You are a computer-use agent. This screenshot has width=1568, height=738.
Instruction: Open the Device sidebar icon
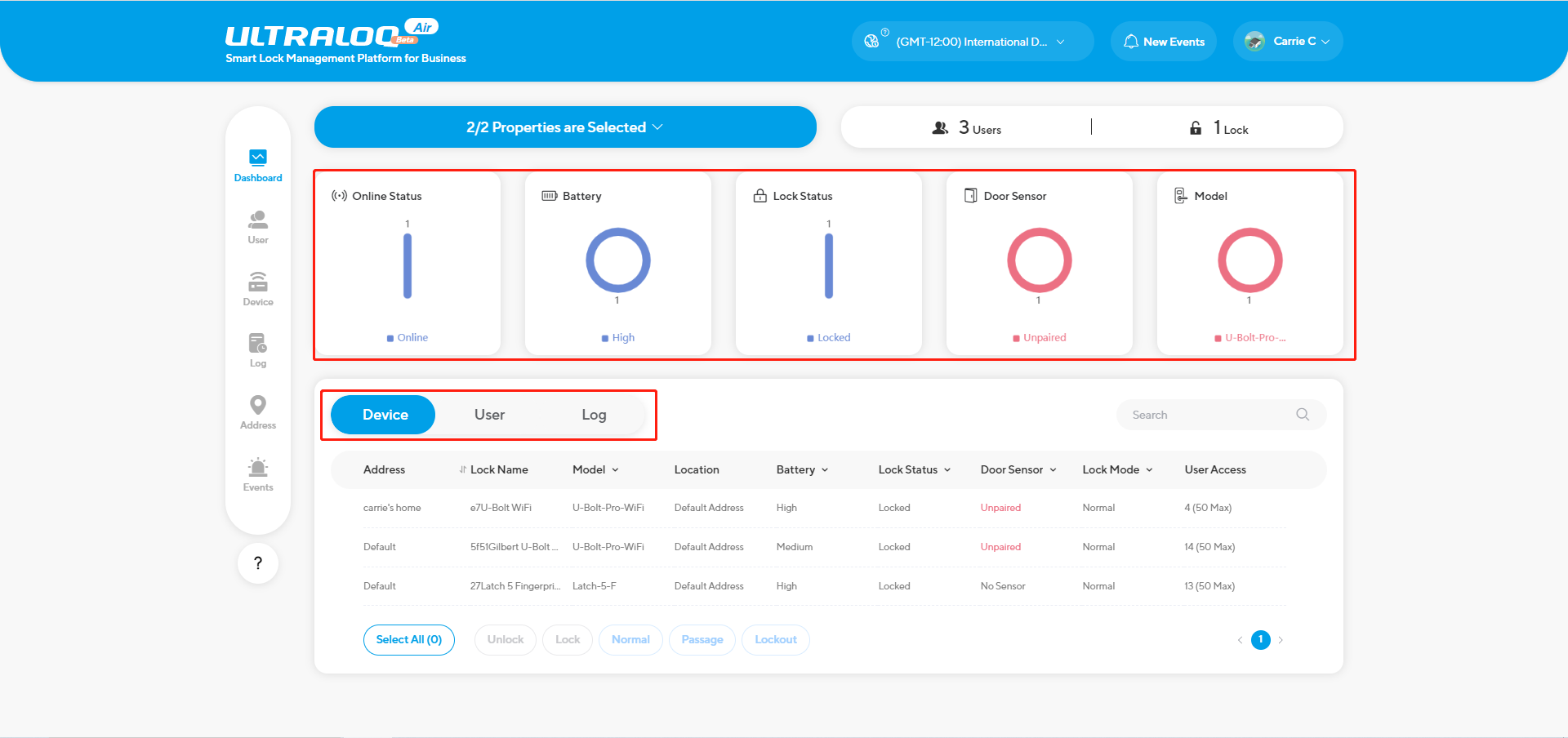point(258,282)
